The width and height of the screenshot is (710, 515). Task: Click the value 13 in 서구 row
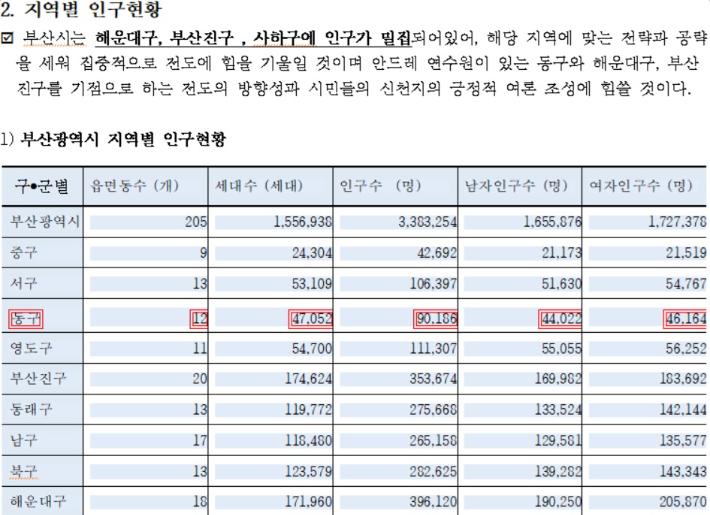click(200, 284)
